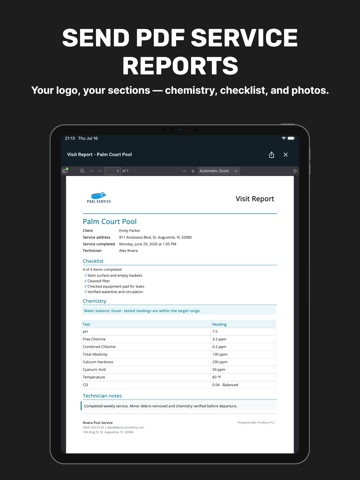This screenshot has height=480, width=360.
Task: Click the '3.2 ppm' reading value
Action: click(219, 339)
